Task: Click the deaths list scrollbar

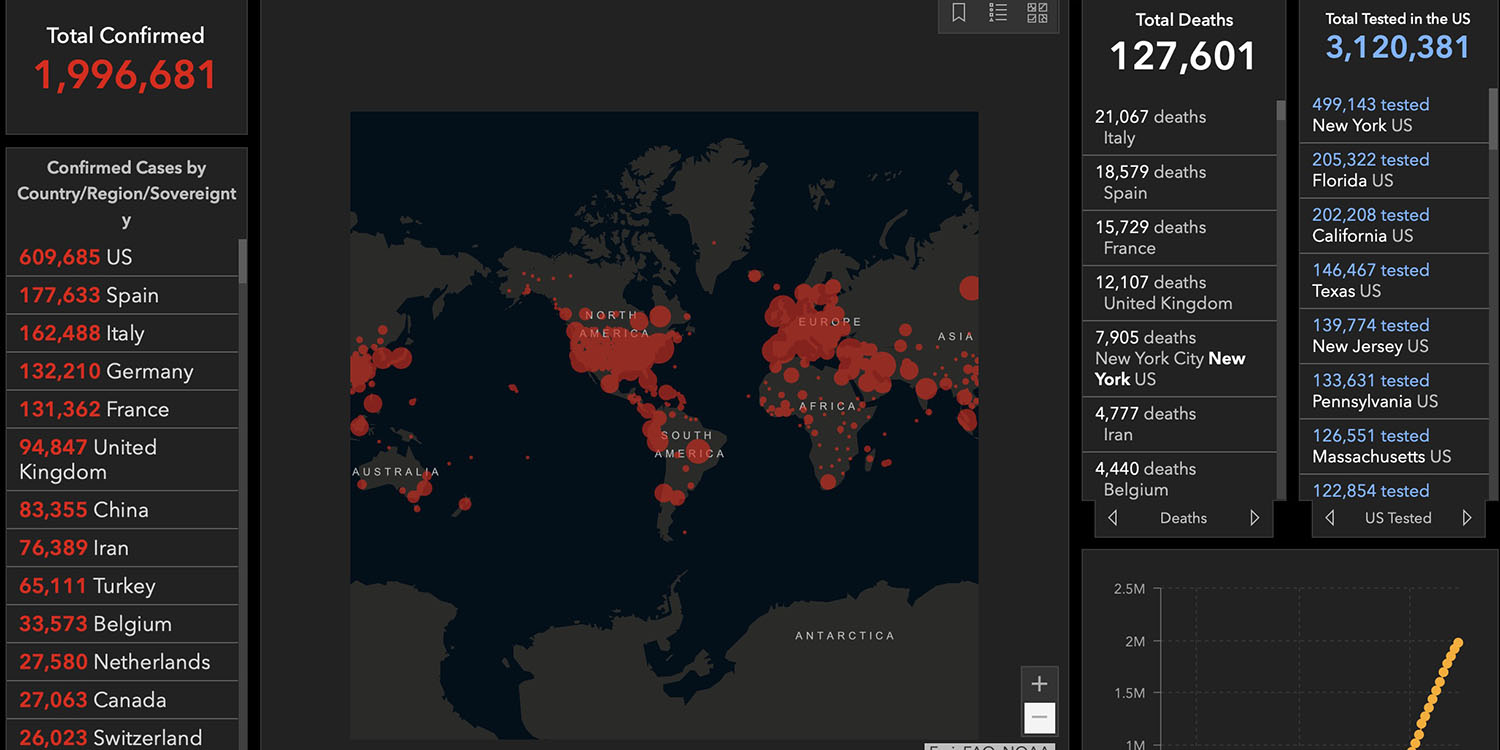Action: 1281,111
